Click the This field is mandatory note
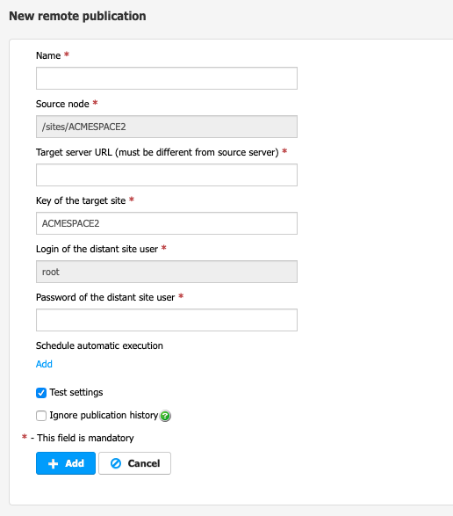This screenshot has height=516, width=453. click(x=85, y=438)
